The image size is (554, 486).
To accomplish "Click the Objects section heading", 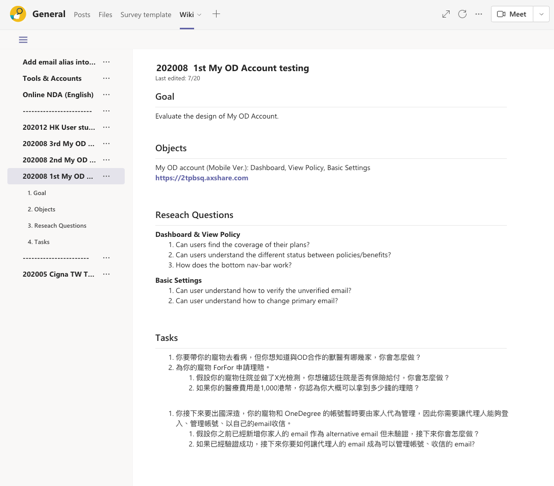I will coord(171,148).
